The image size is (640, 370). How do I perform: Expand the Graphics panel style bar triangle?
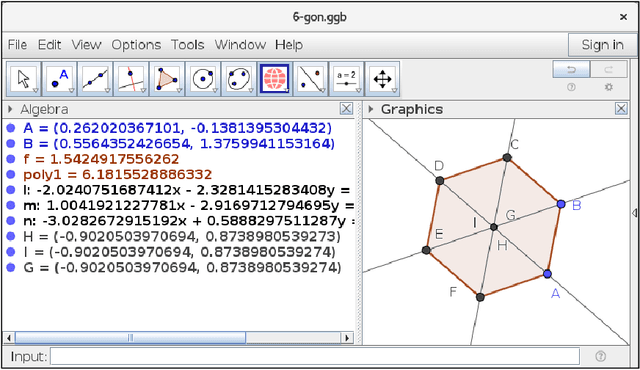(x=371, y=109)
